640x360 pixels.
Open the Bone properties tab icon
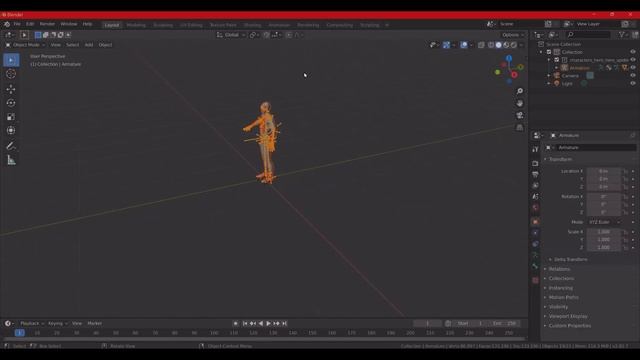pyautogui.click(x=536, y=266)
